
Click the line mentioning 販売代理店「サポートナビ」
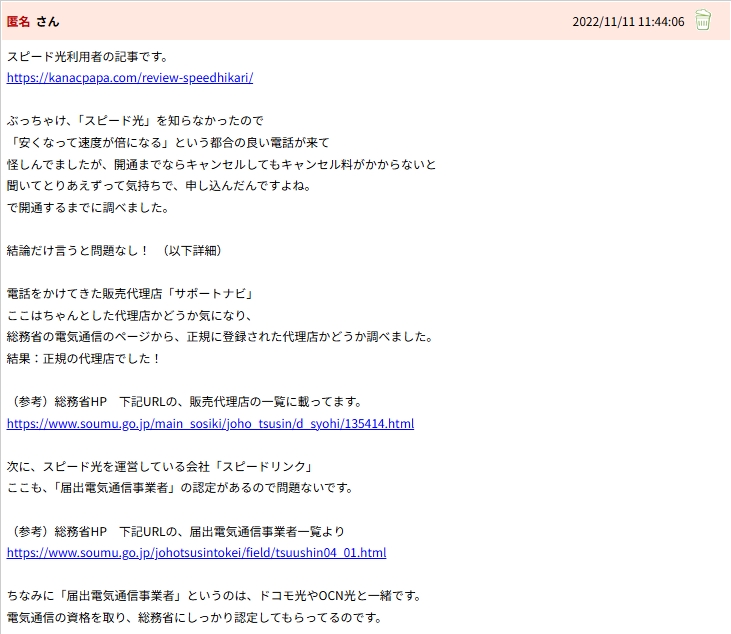[130, 294]
